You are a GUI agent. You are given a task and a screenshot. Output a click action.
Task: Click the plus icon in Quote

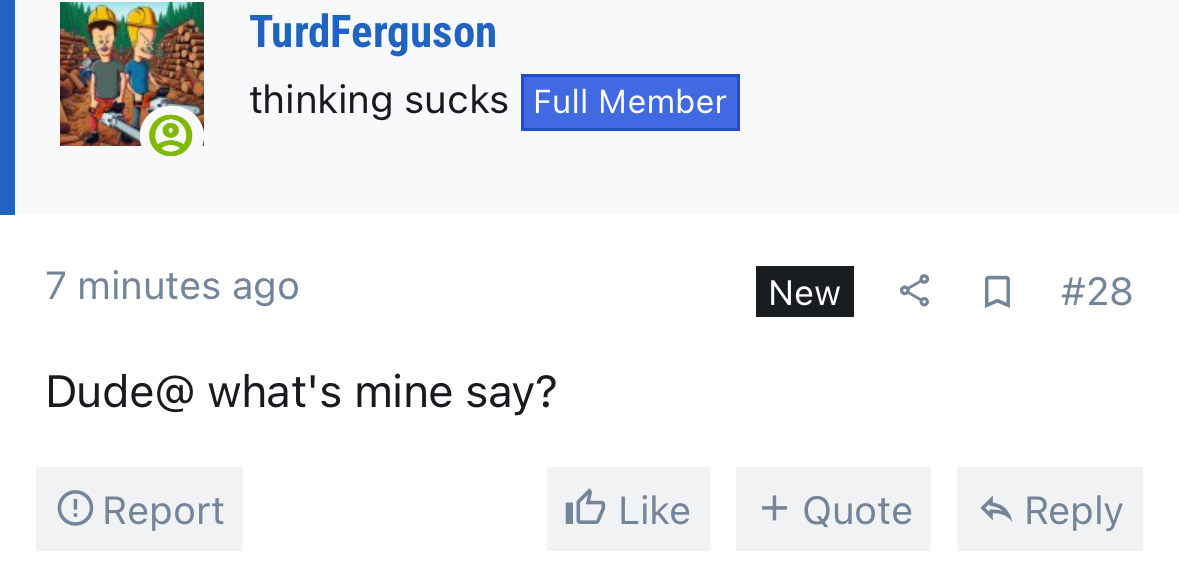point(774,508)
